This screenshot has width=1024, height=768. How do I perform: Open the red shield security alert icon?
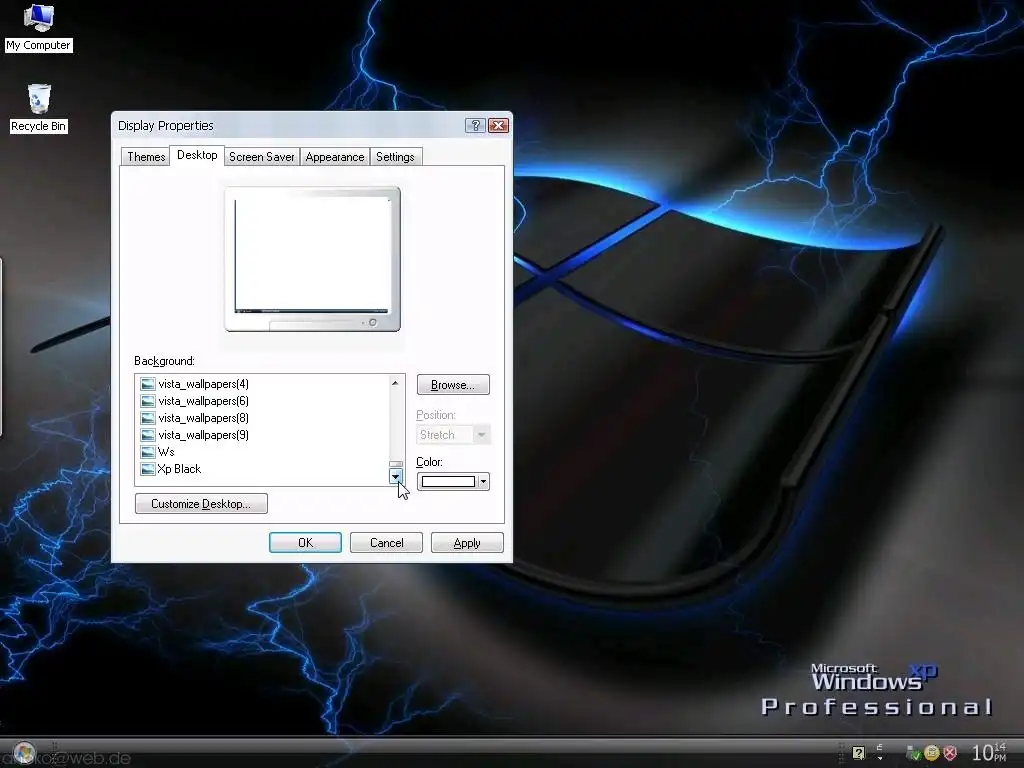pyautogui.click(x=950, y=753)
